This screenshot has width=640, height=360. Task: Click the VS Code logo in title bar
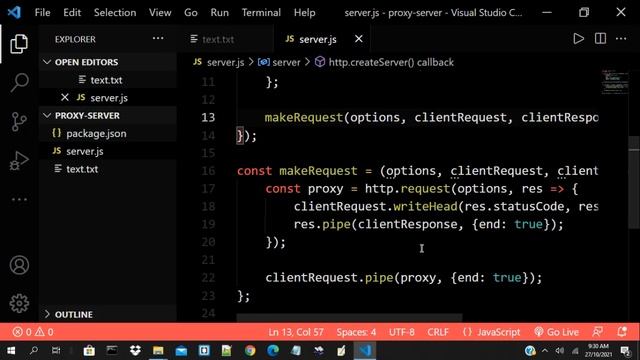click(x=14, y=12)
